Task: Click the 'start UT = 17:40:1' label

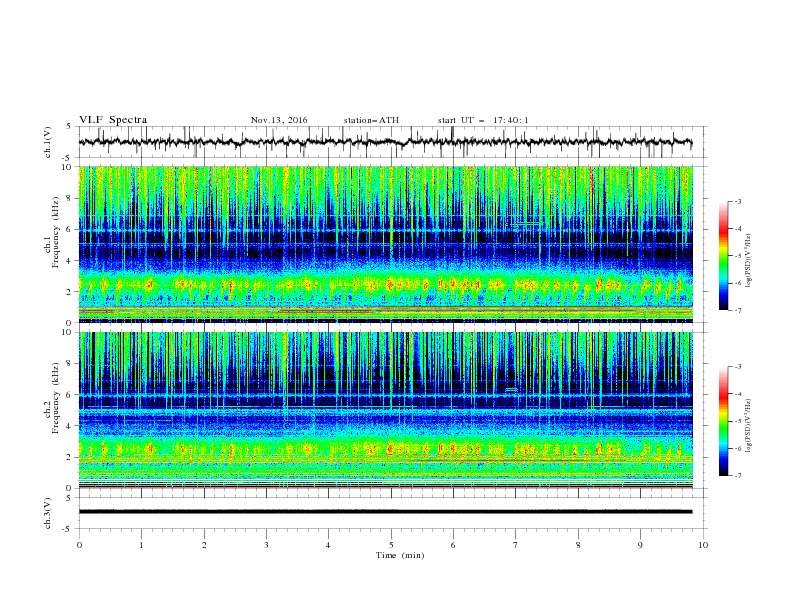Action: pos(483,120)
